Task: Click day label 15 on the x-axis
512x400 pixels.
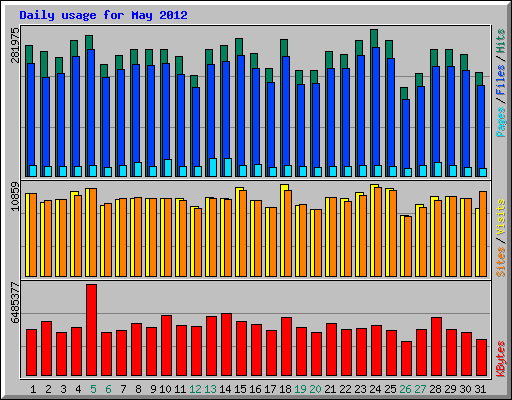Action: 240,389
